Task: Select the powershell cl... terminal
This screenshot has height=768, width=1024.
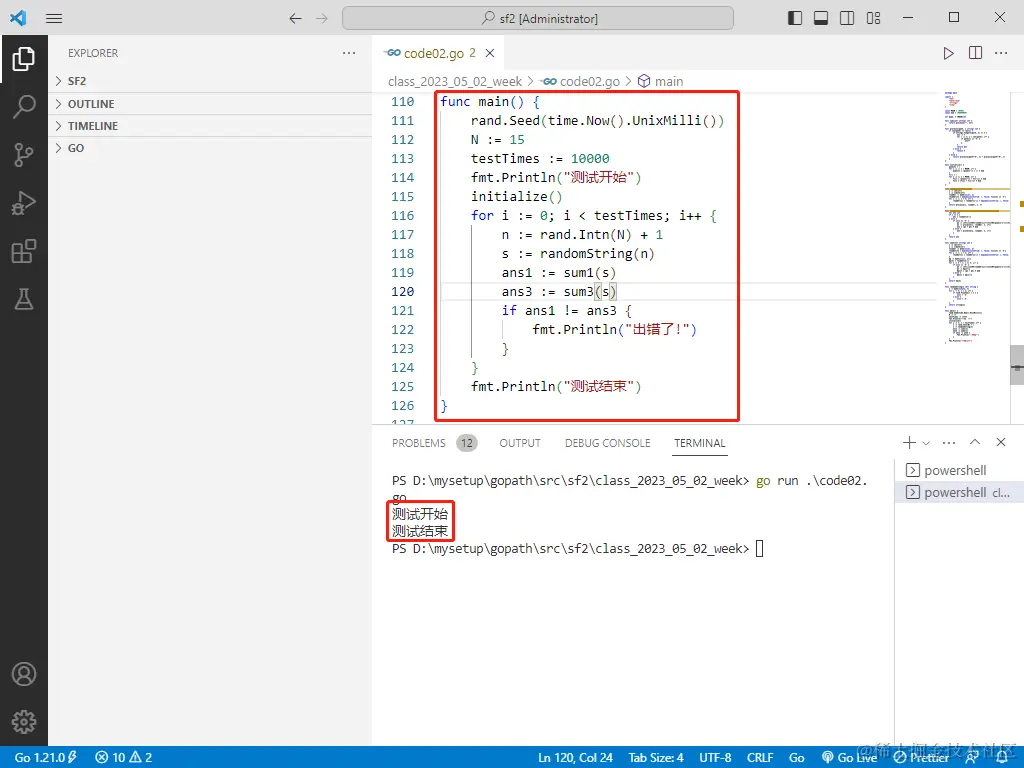Action: coord(959,492)
